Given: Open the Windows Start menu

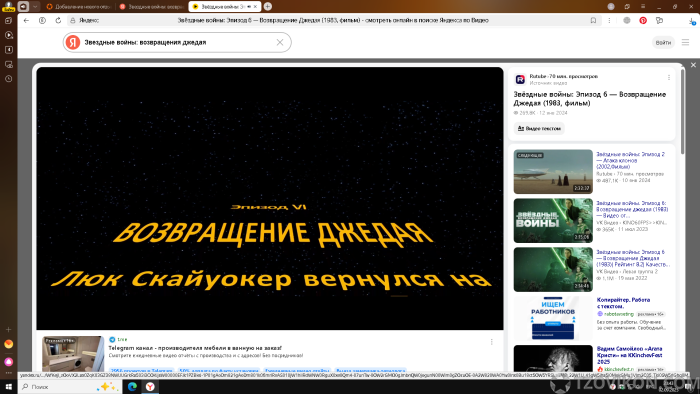Looking at the screenshot, I should tap(8, 387).
